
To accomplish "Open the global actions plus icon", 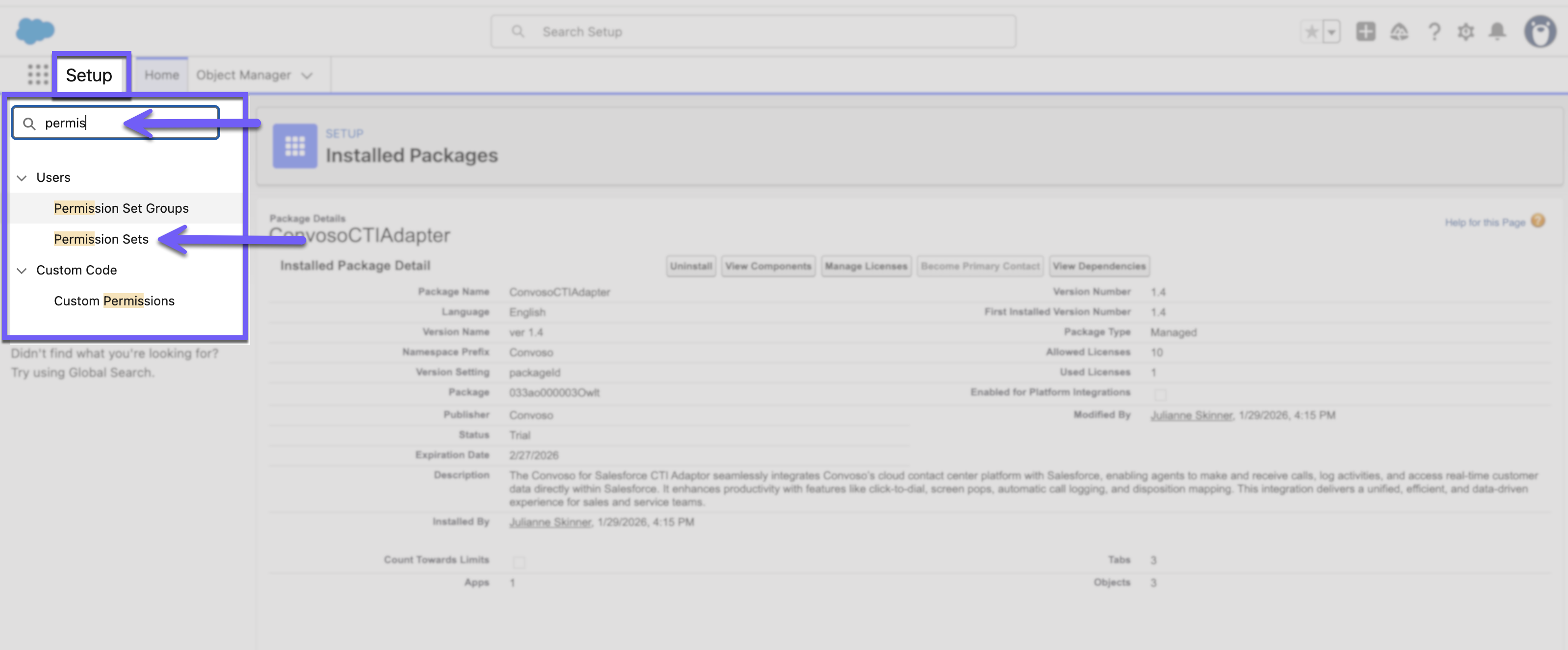I will 1366,32.
